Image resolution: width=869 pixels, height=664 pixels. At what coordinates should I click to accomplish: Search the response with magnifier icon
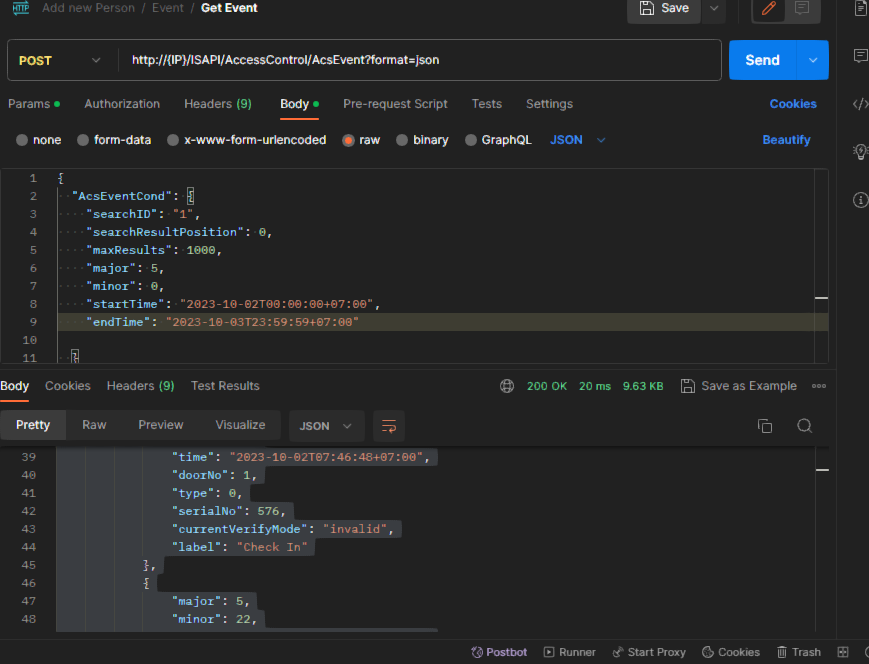(804, 426)
